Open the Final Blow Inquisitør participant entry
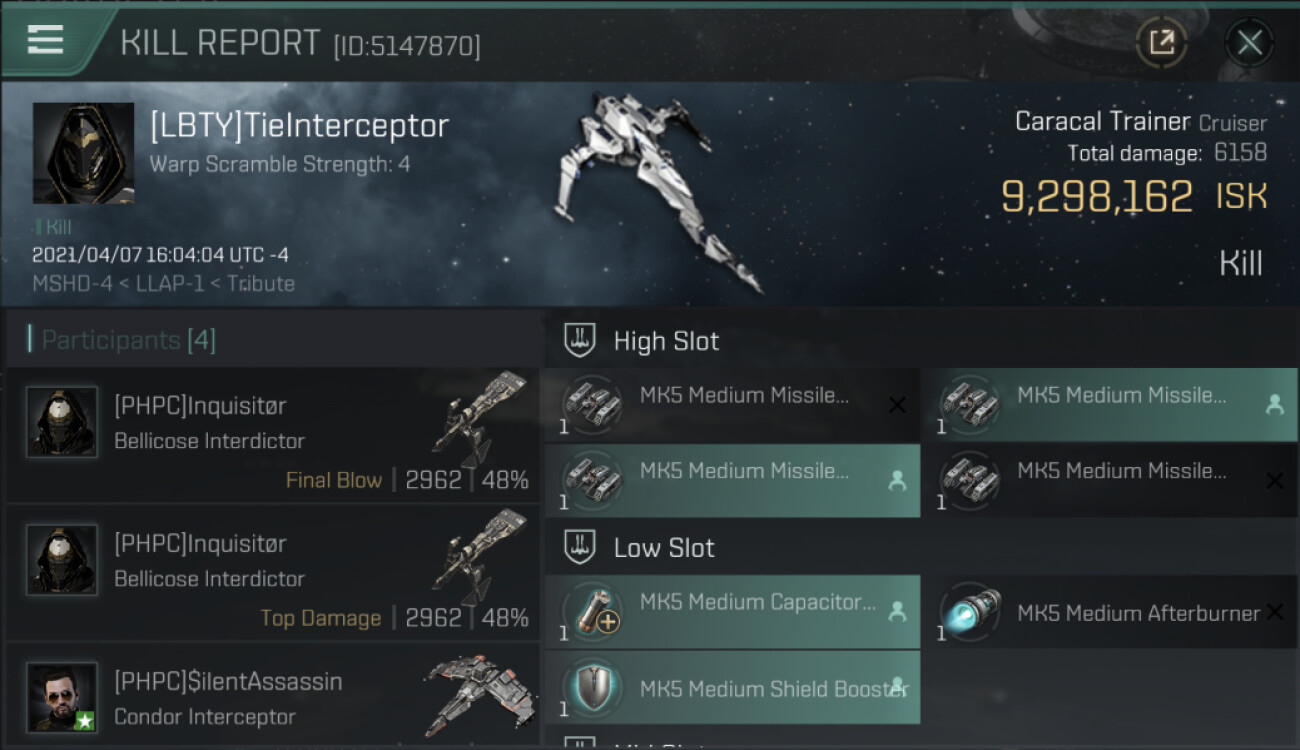 click(272, 435)
